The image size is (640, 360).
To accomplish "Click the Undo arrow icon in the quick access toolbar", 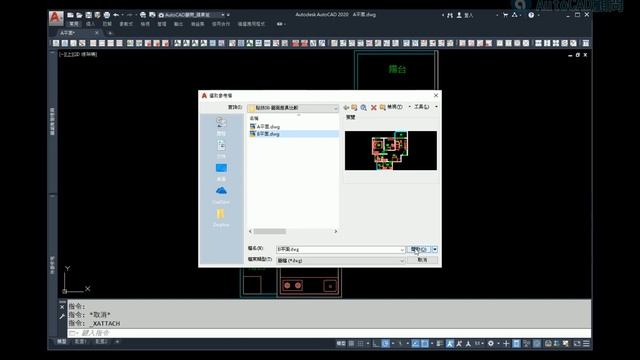I will (116, 15).
